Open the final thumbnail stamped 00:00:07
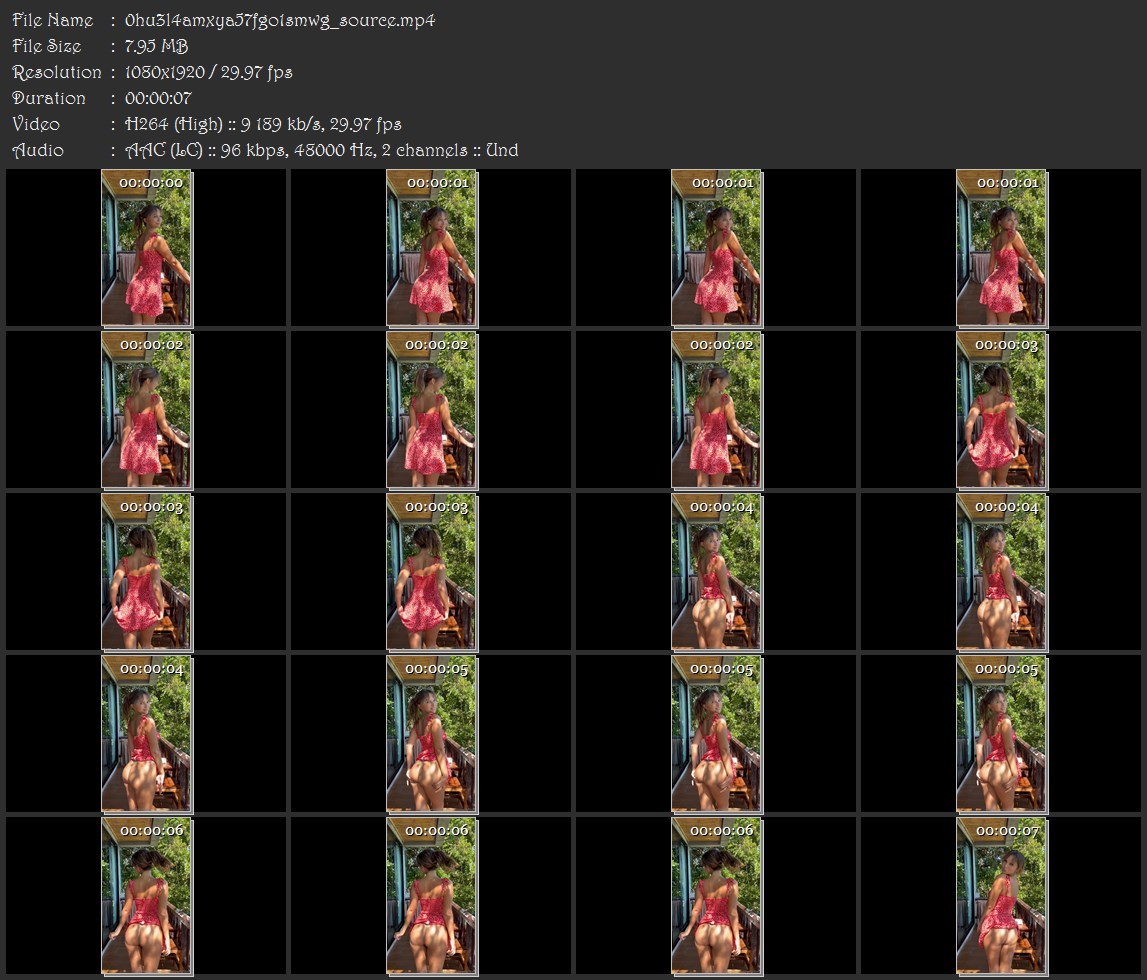 click(x=1001, y=896)
